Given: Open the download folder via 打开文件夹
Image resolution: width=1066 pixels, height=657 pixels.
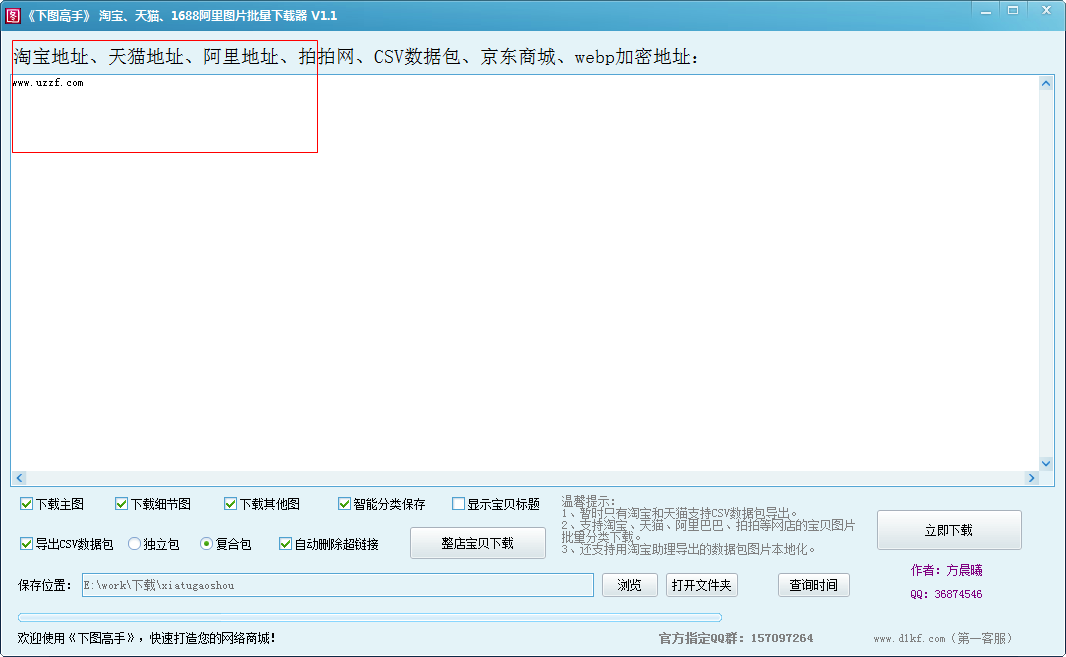Looking at the screenshot, I should 702,585.
